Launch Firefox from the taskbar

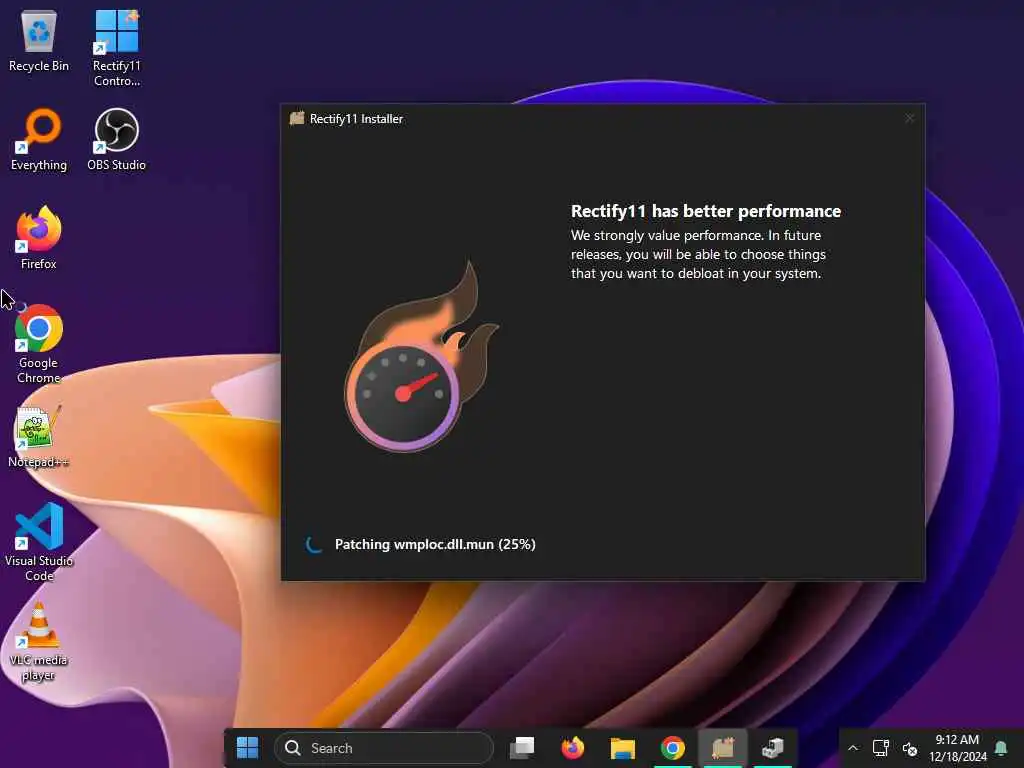[573, 748]
